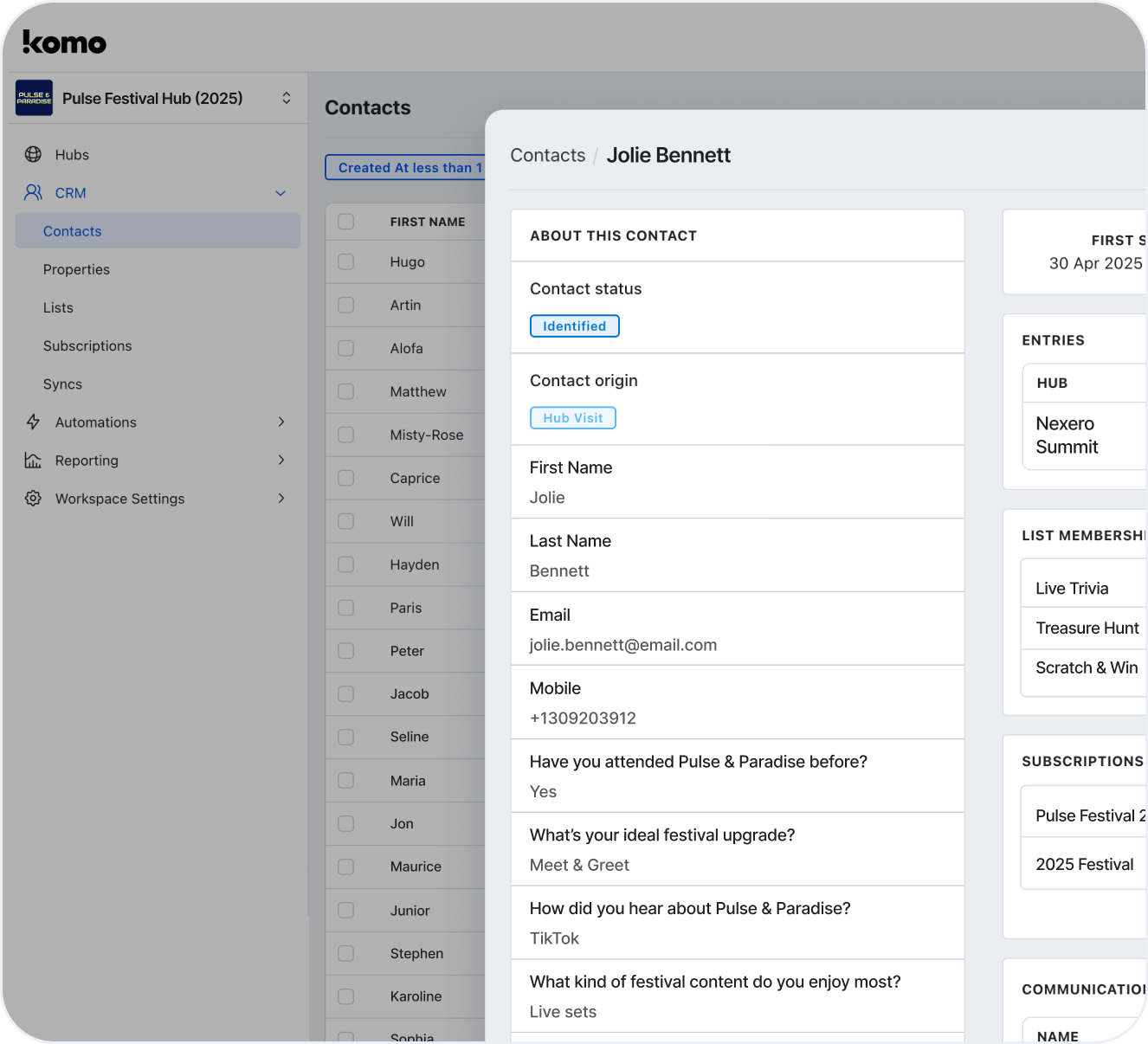Open Lists in the CRM menu

(x=58, y=307)
